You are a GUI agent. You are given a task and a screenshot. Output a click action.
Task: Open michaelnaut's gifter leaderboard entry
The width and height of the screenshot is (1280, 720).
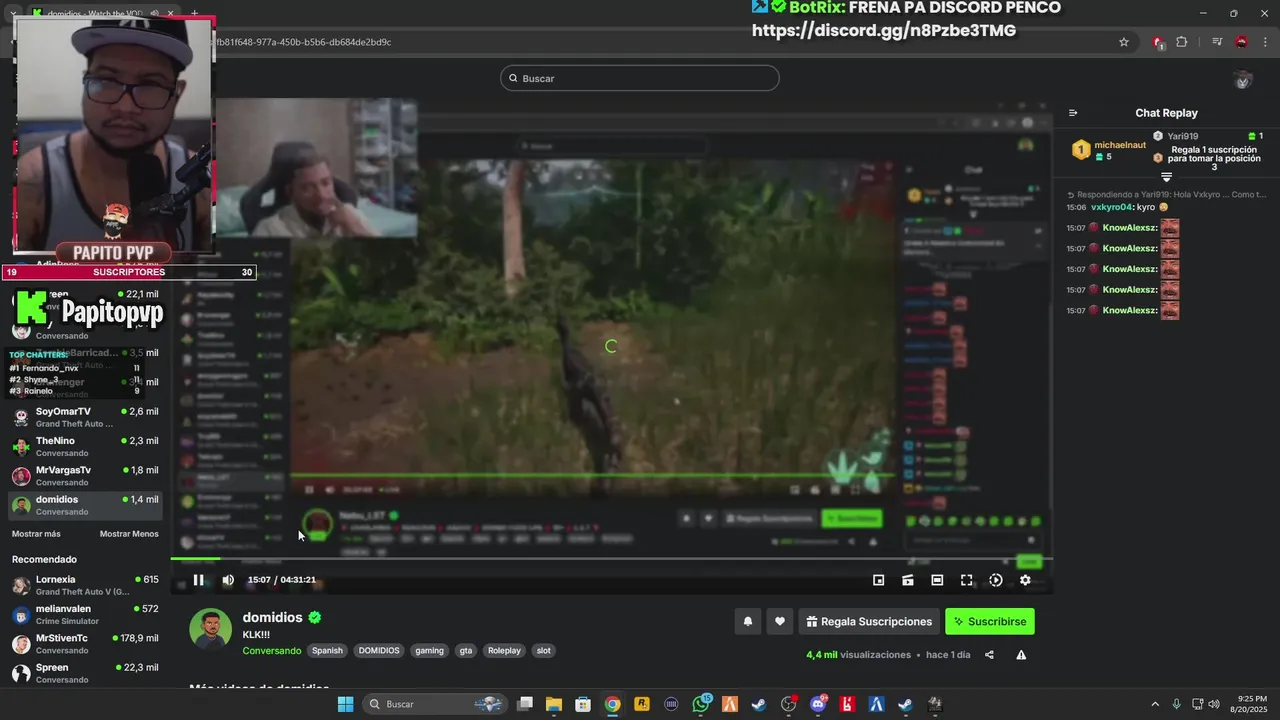pyautogui.click(x=1108, y=150)
